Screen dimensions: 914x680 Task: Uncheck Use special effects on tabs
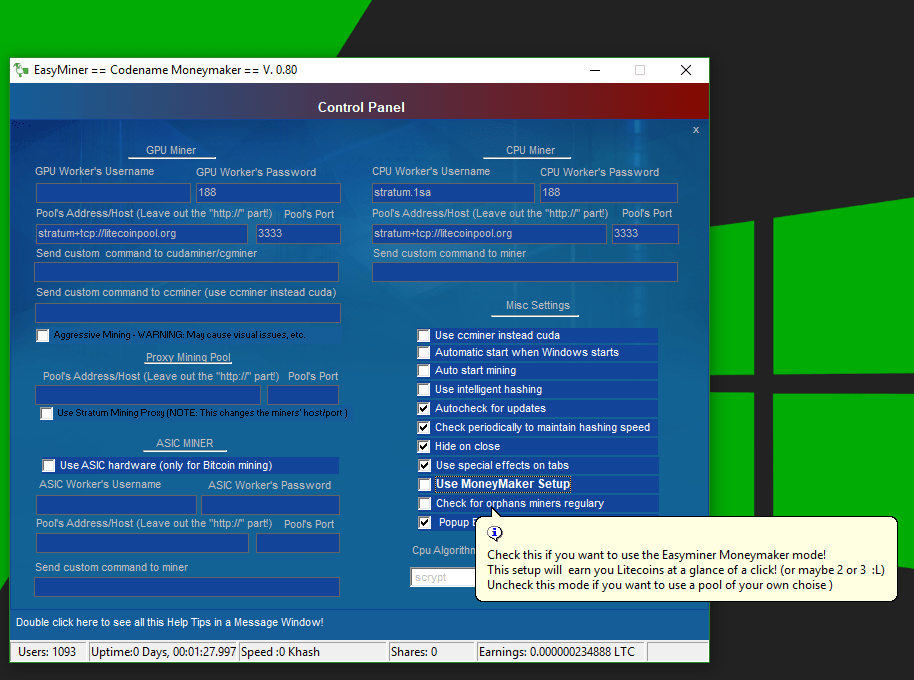tap(425, 466)
